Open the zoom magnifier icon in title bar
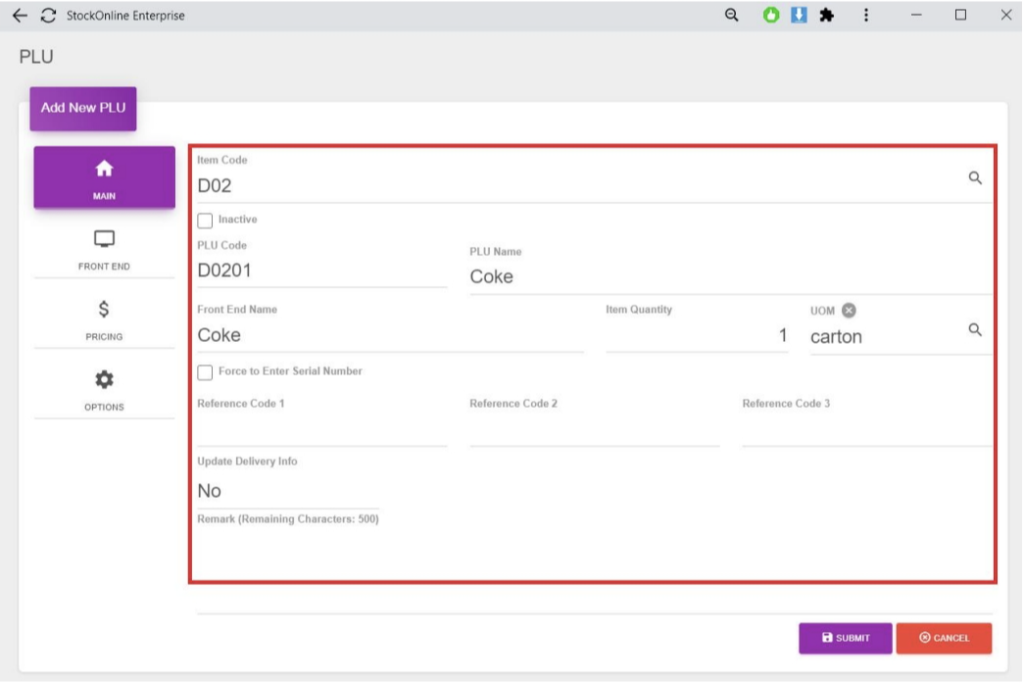The image size is (1024, 683). tap(732, 15)
